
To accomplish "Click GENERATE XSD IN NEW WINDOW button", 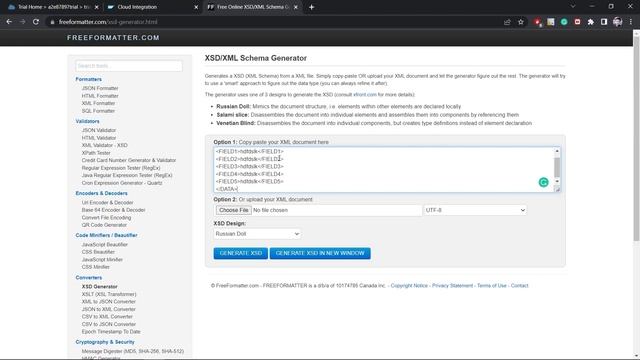I will tap(320, 253).
